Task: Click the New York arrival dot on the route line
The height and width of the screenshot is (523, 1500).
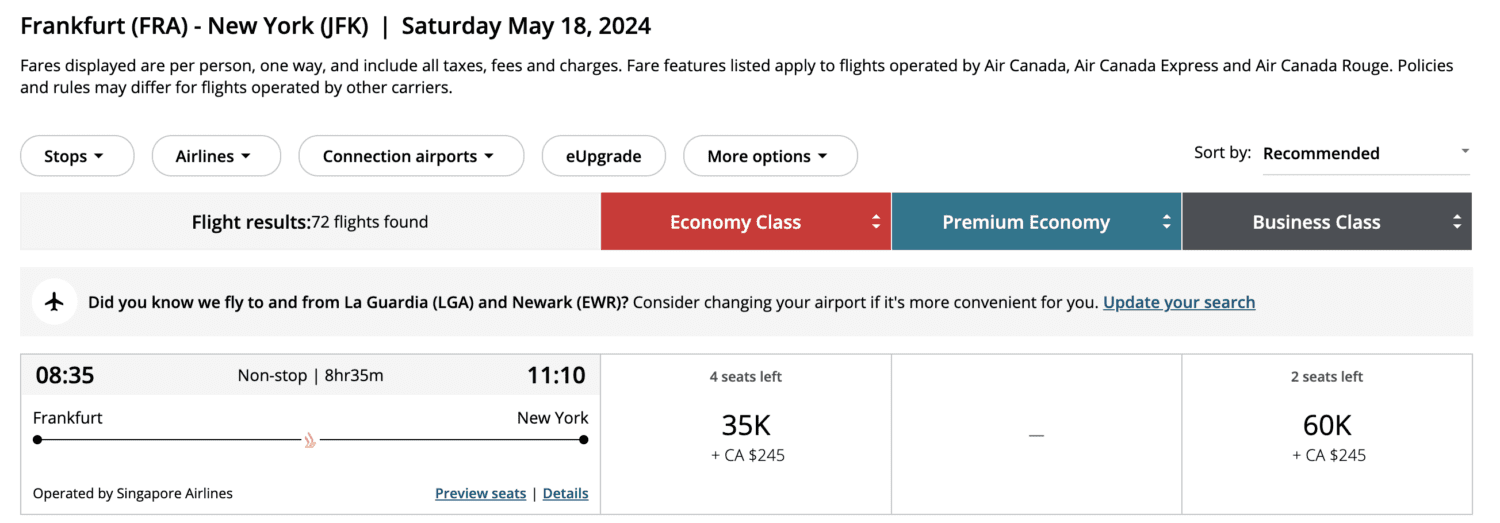Action: (x=584, y=439)
